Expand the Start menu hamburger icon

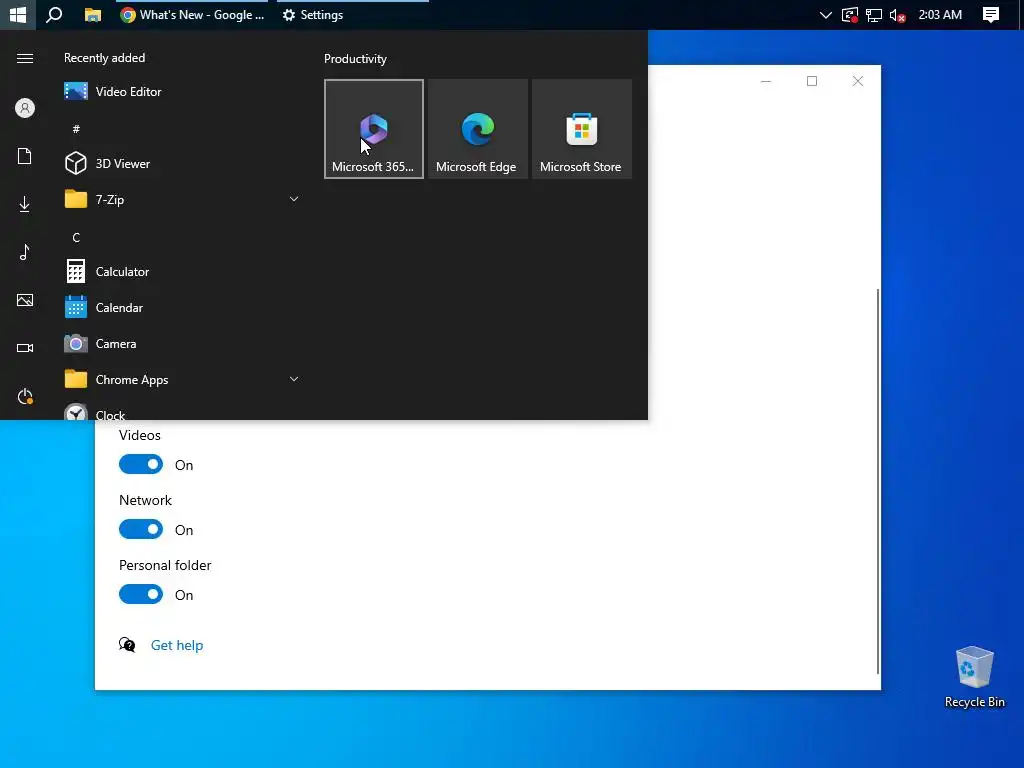pos(25,59)
